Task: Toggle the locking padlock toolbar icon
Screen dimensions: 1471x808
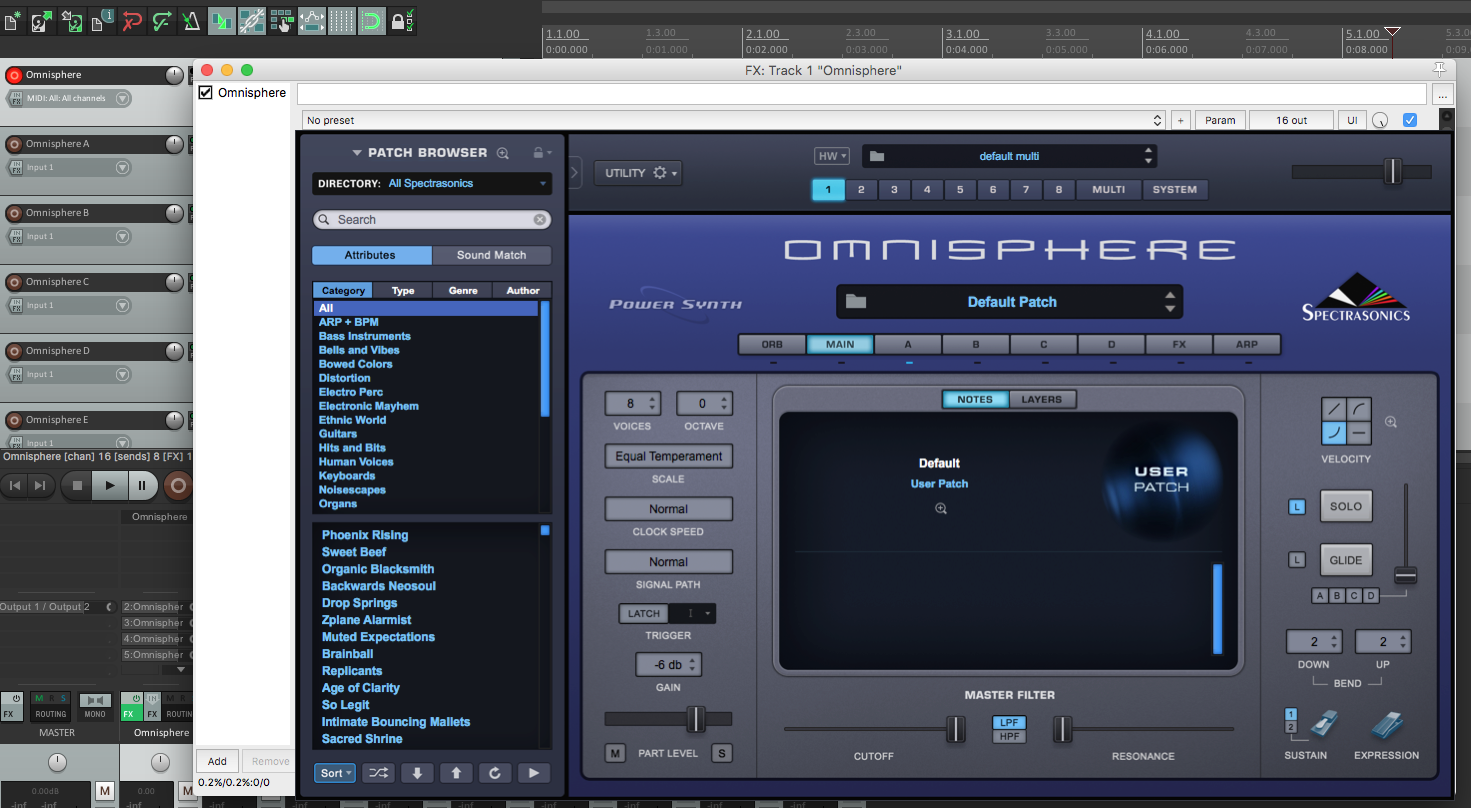Action: (x=401, y=20)
